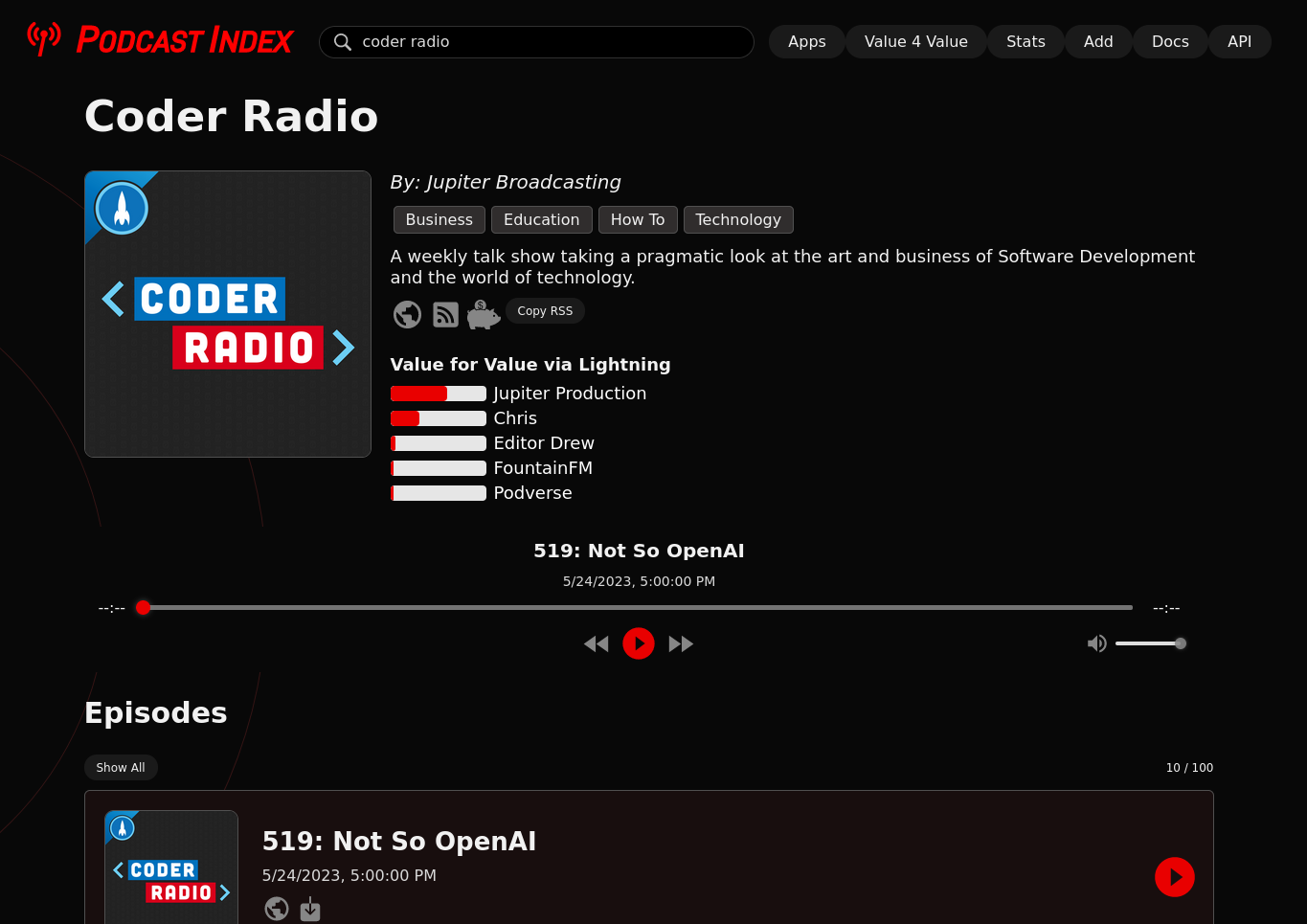Image resolution: width=1307 pixels, height=924 pixels.
Task: Fast-forward the audio player
Action: [681, 643]
